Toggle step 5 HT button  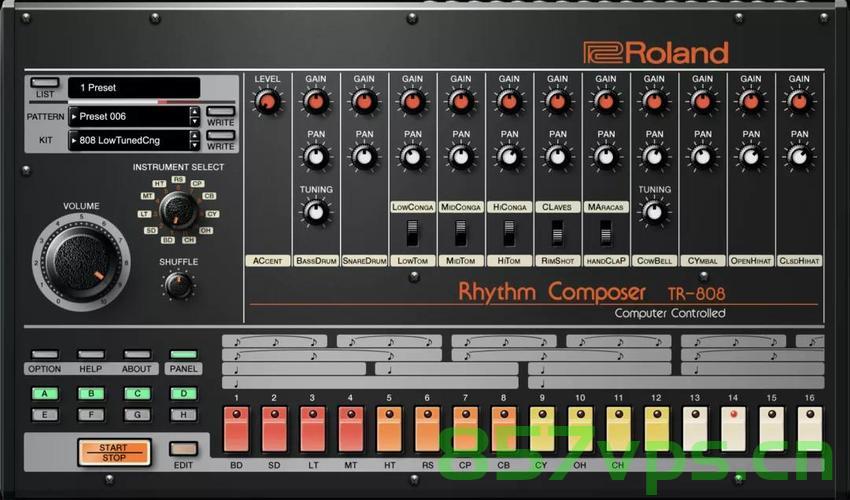click(x=389, y=429)
